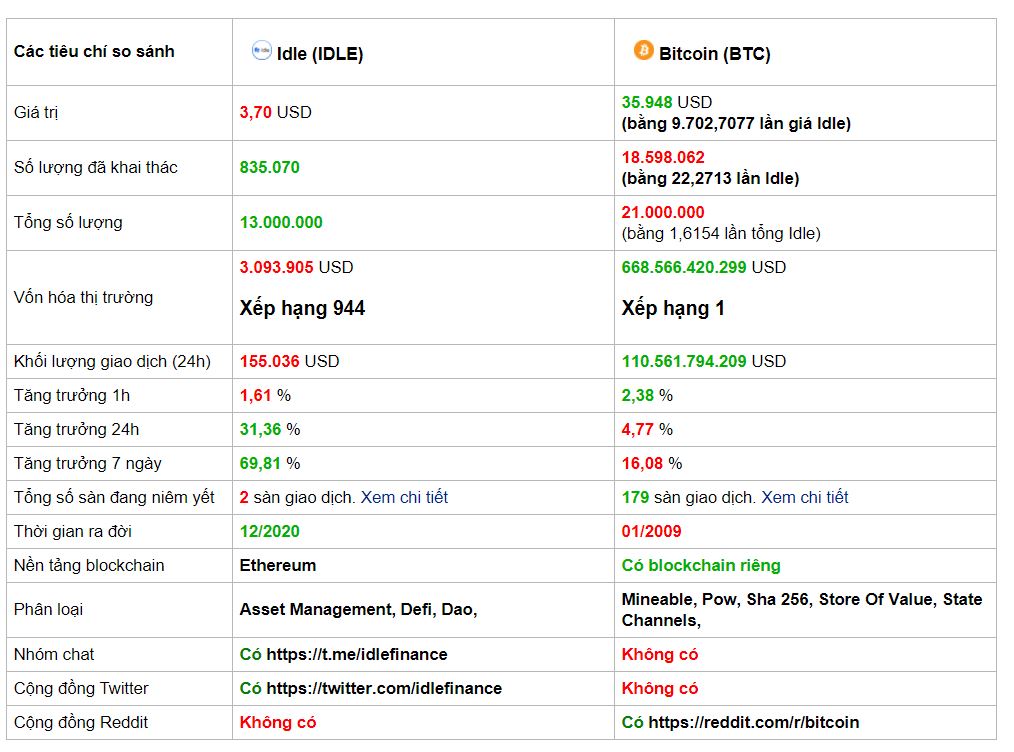Click the orange Bitcoin logo icon
Viewport: 1014px width, 752px height.
pos(643,50)
